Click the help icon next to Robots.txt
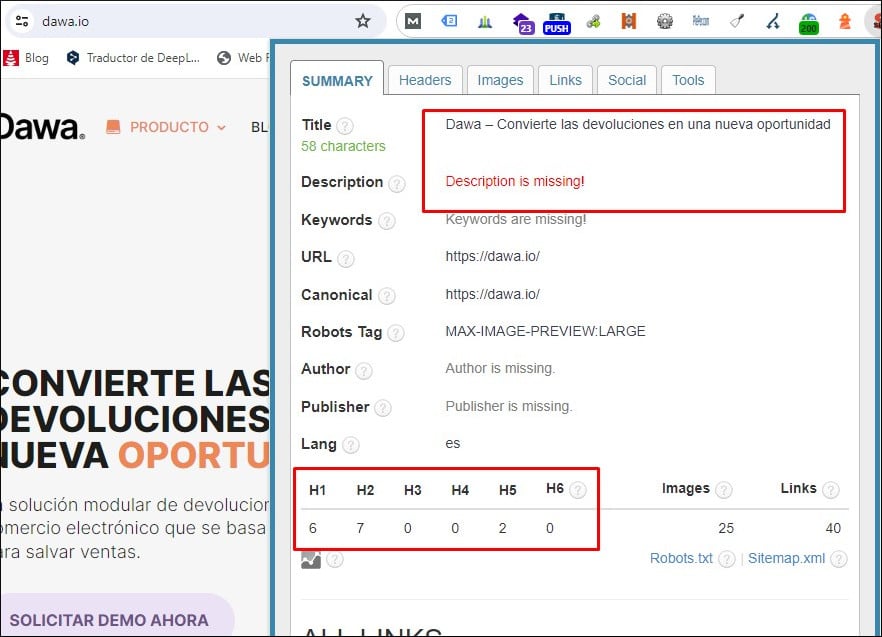The width and height of the screenshot is (882, 637). pyautogui.click(x=727, y=559)
